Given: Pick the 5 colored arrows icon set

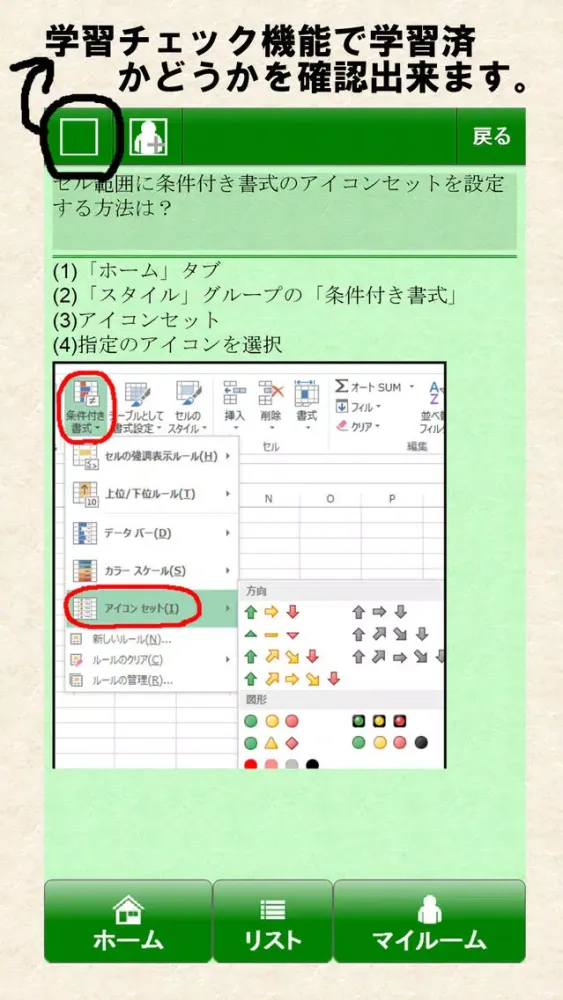Looking at the screenshot, I should pos(293,679).
